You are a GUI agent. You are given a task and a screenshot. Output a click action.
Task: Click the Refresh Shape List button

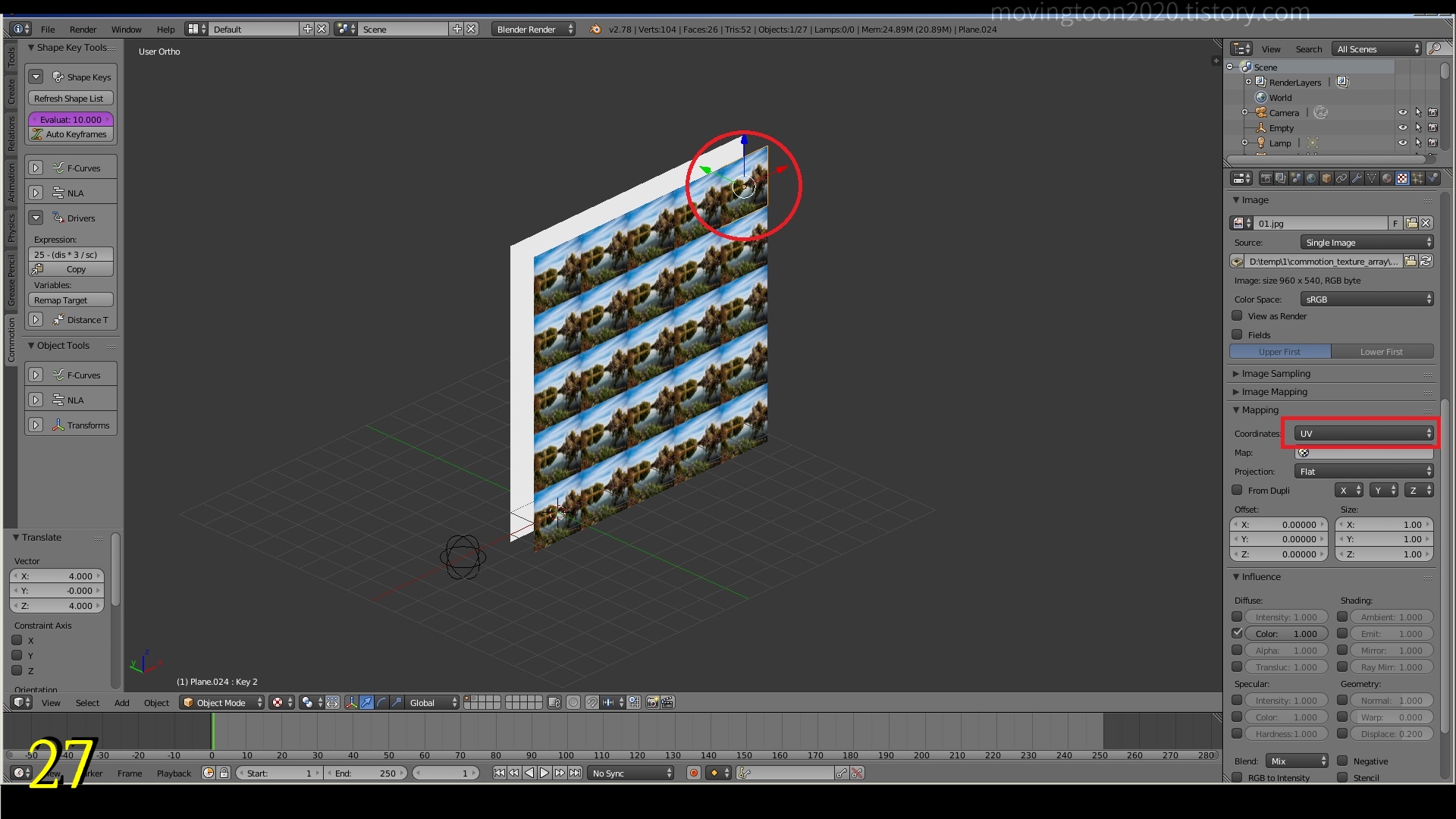pyautogui.click(x=71, y=98)
